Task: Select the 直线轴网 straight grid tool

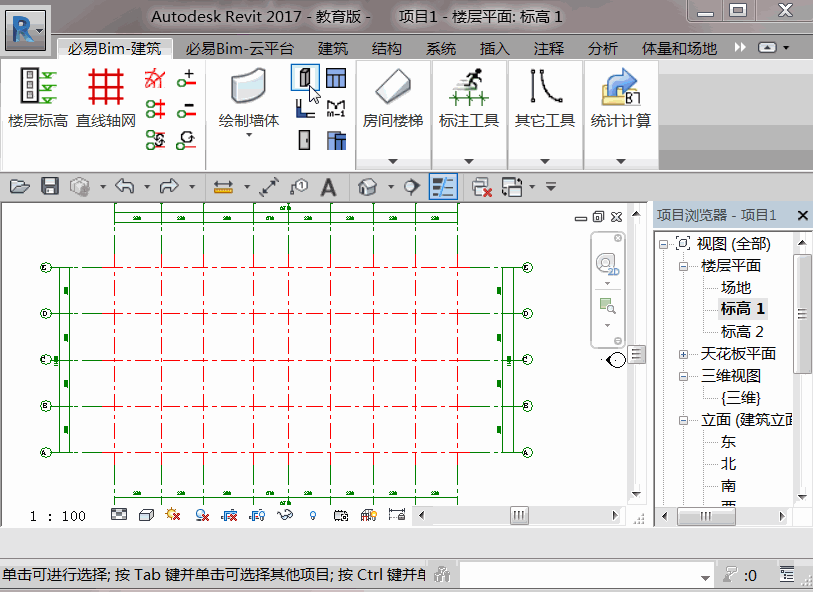Action: coord(106,97)
